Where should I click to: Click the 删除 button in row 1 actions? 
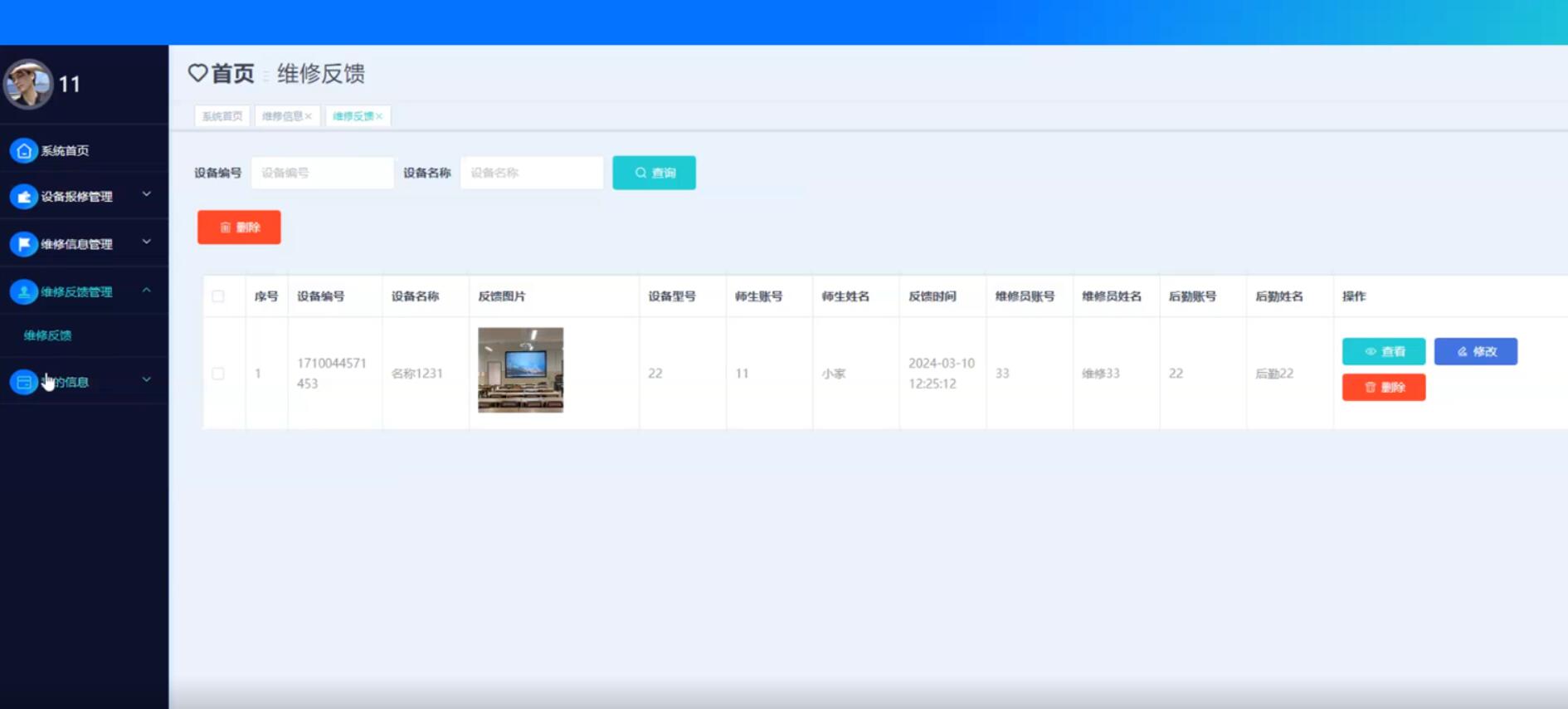pyautogui.click(x=1384, y=387)
